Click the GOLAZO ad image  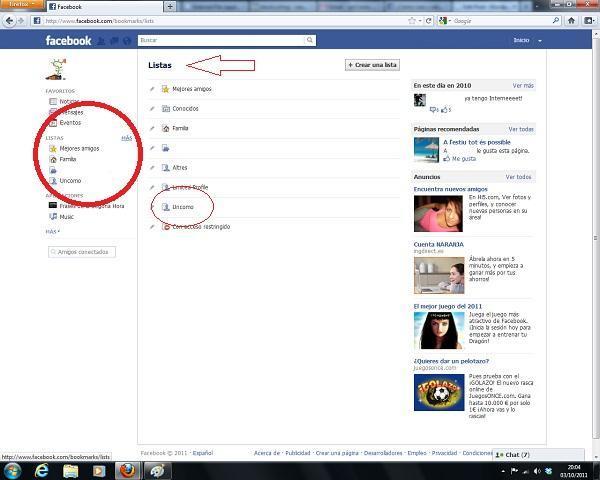pyautogui.click(x=439, y=393)
